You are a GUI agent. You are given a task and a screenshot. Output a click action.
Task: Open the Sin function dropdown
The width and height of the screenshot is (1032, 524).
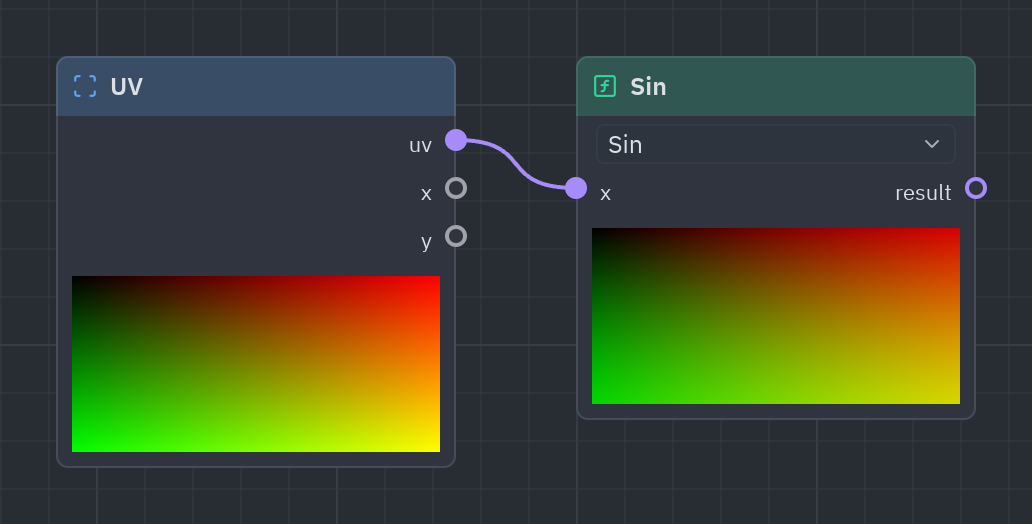point(775,144)
